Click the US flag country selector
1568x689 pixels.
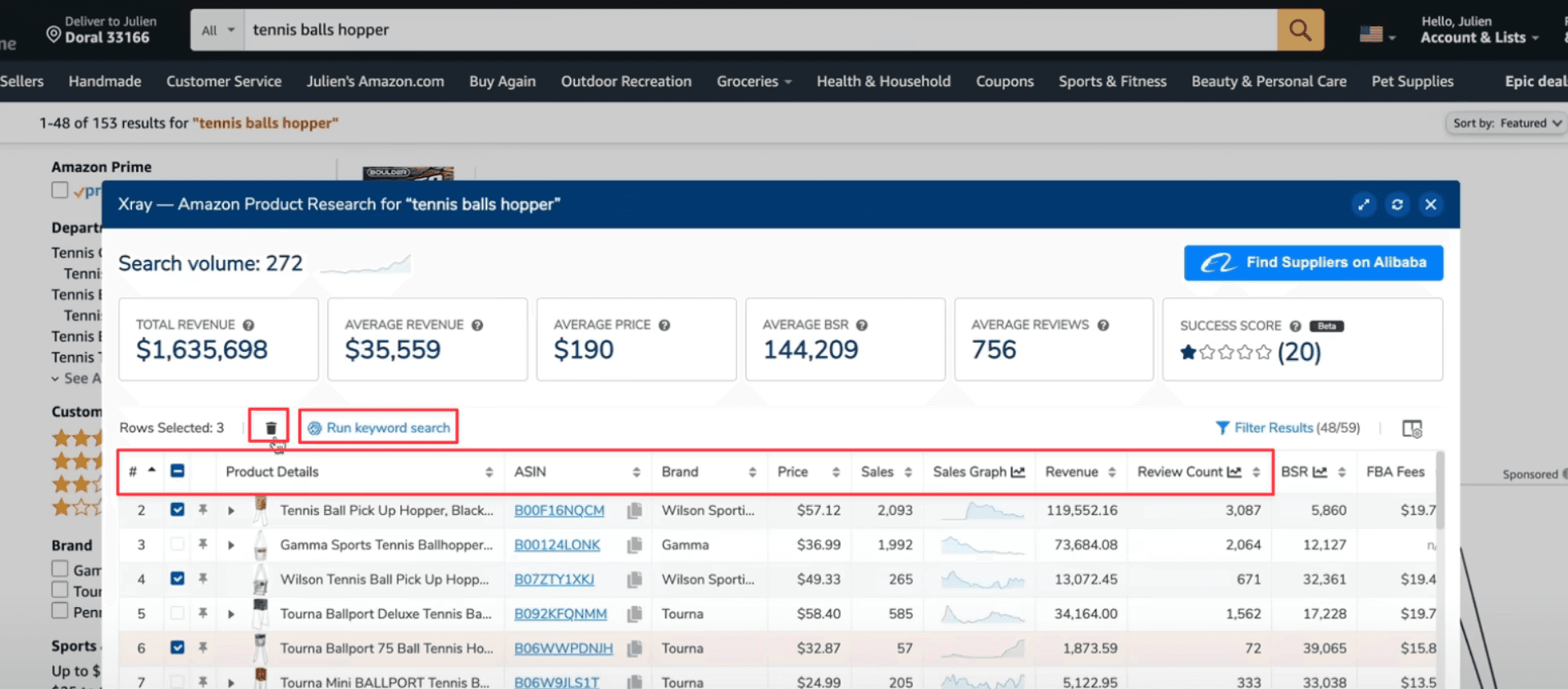click(x=1377, y=34)
